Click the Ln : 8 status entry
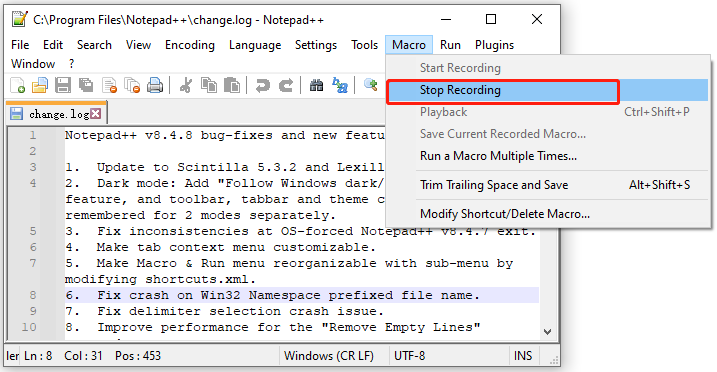Image resolution: width=717 pixels, height=372 pixels. click(x=38, y=356)
